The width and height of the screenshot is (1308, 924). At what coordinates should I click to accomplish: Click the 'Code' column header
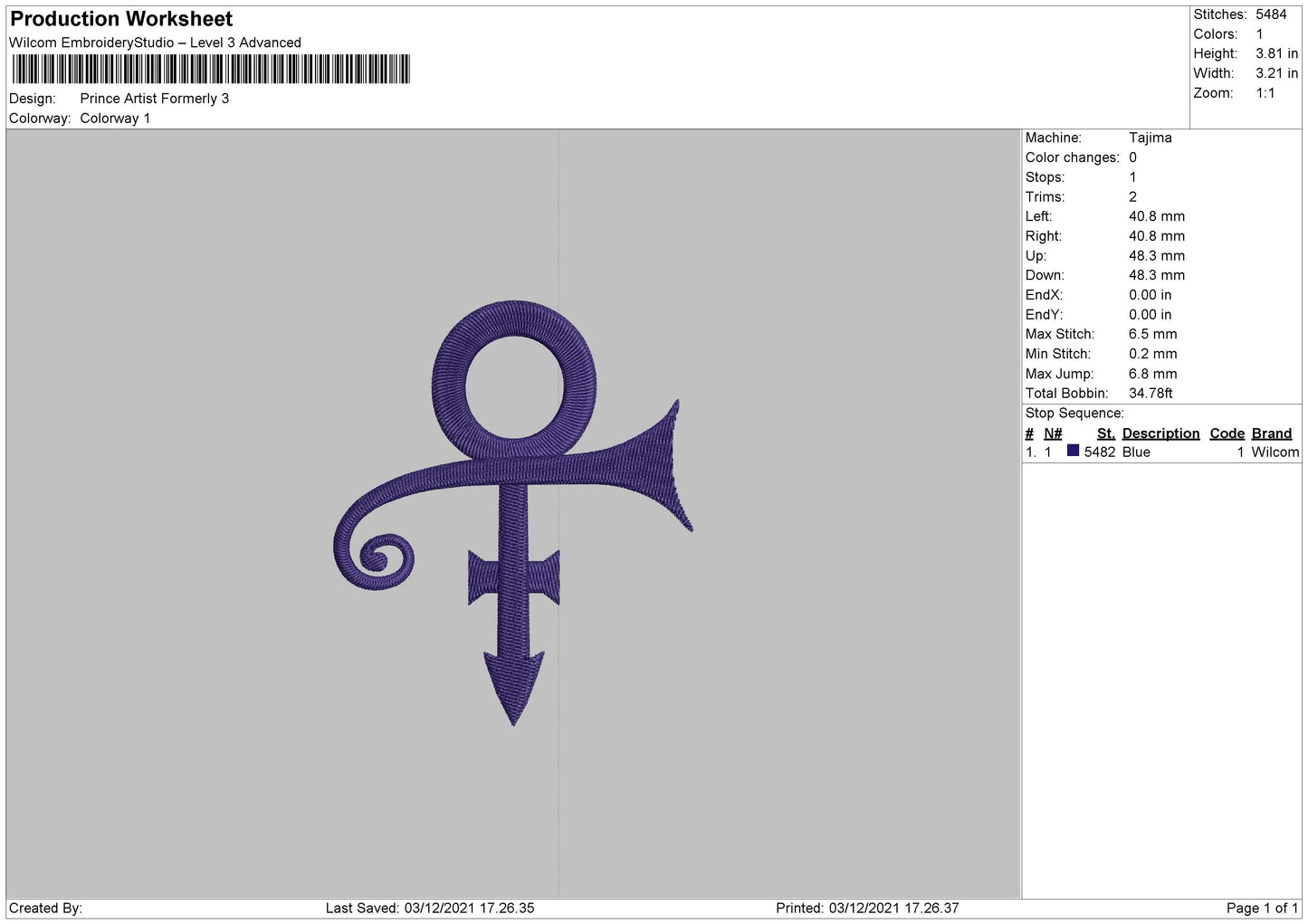tap(1227, 433)
